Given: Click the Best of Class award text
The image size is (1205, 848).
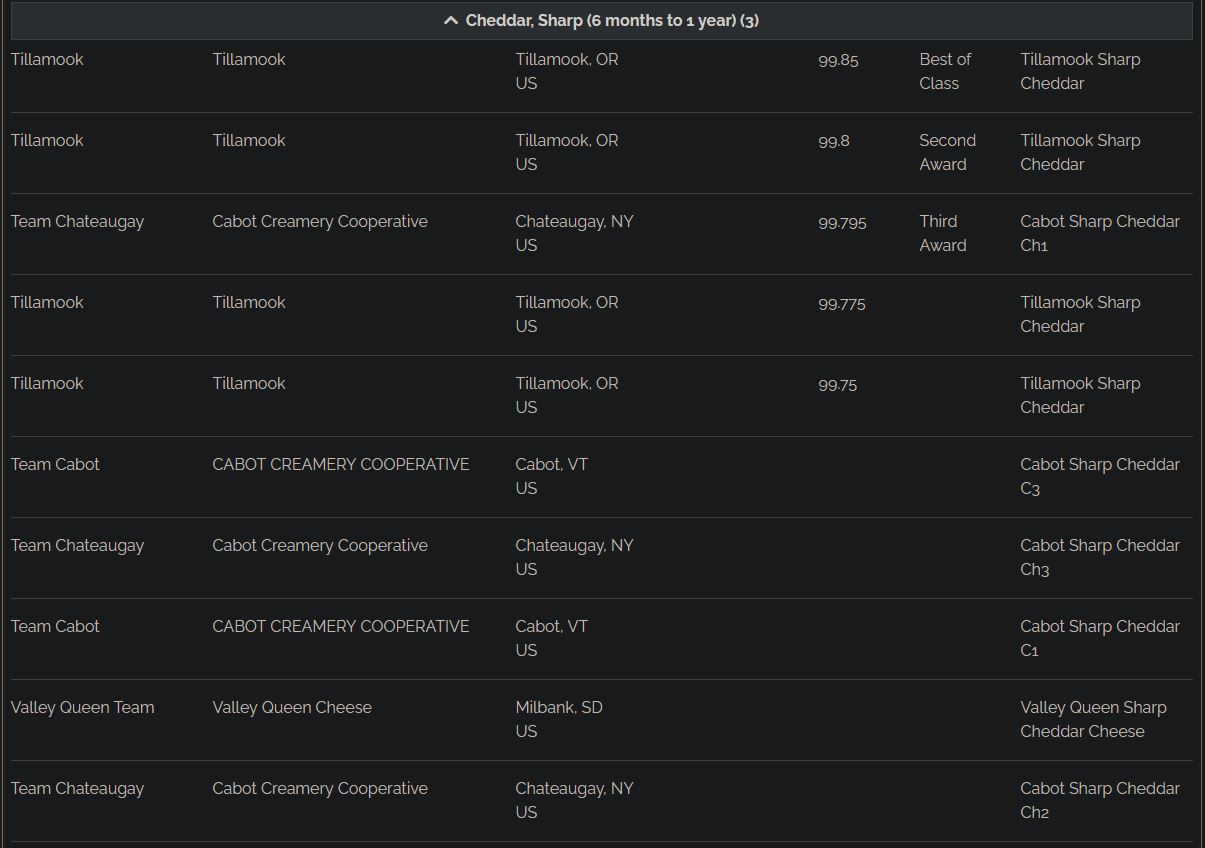Looking at the screenshot, I should pyautogui.click(x=945, y=71).
